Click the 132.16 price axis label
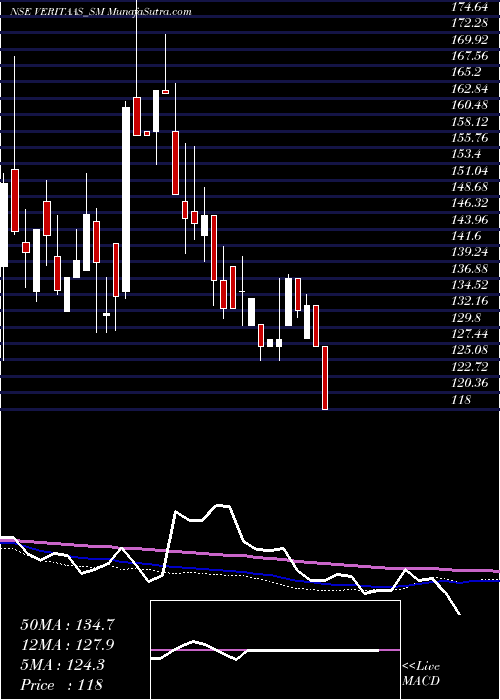 tap(468, 301)
